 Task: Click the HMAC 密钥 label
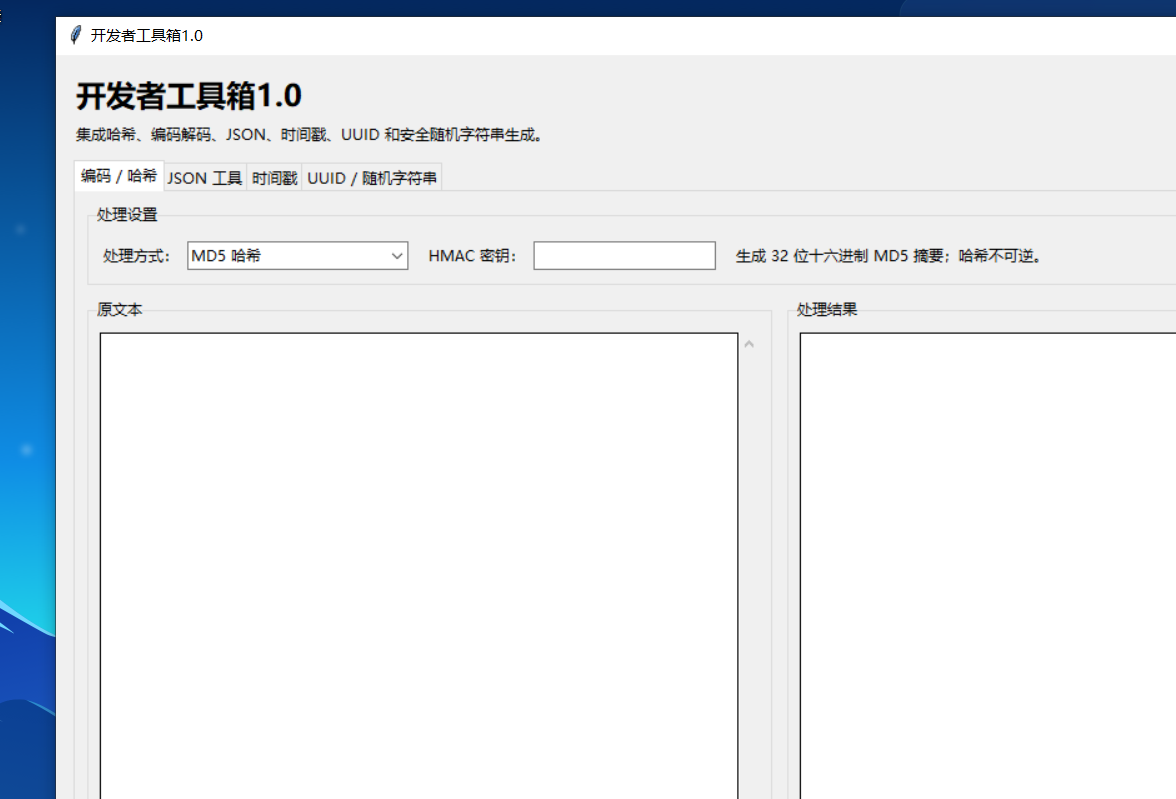coord(472,256)
